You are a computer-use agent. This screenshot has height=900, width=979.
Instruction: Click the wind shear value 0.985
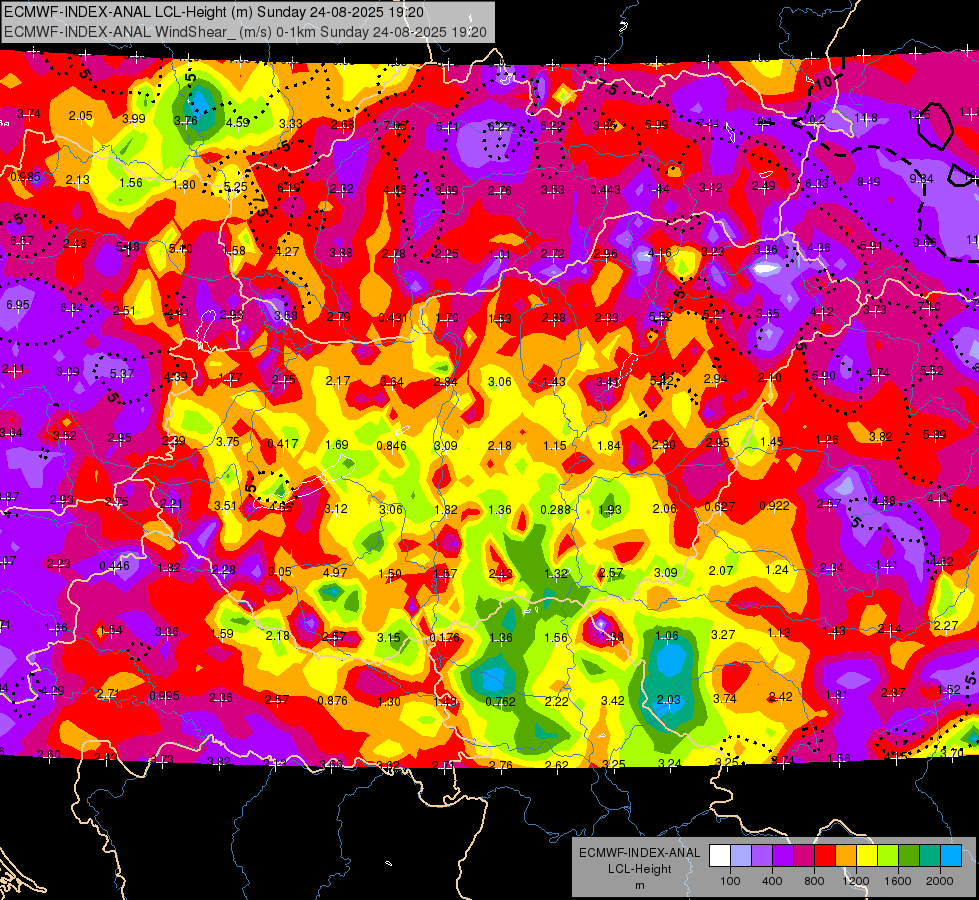coord(25,177)
